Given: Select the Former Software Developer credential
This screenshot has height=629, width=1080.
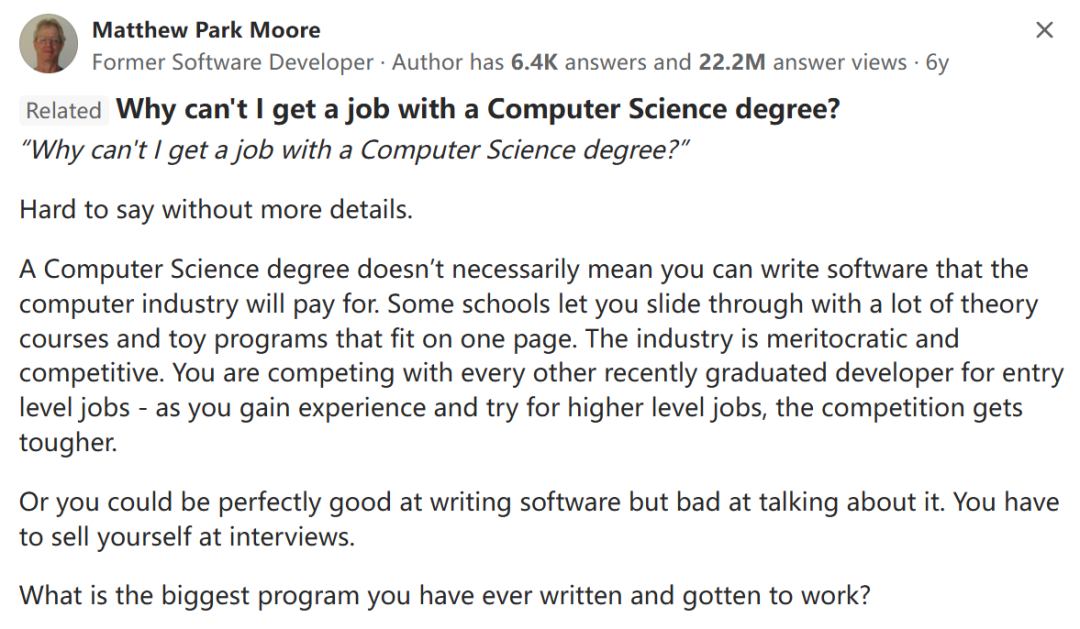Looking at the screenshot, I should 233,63.
